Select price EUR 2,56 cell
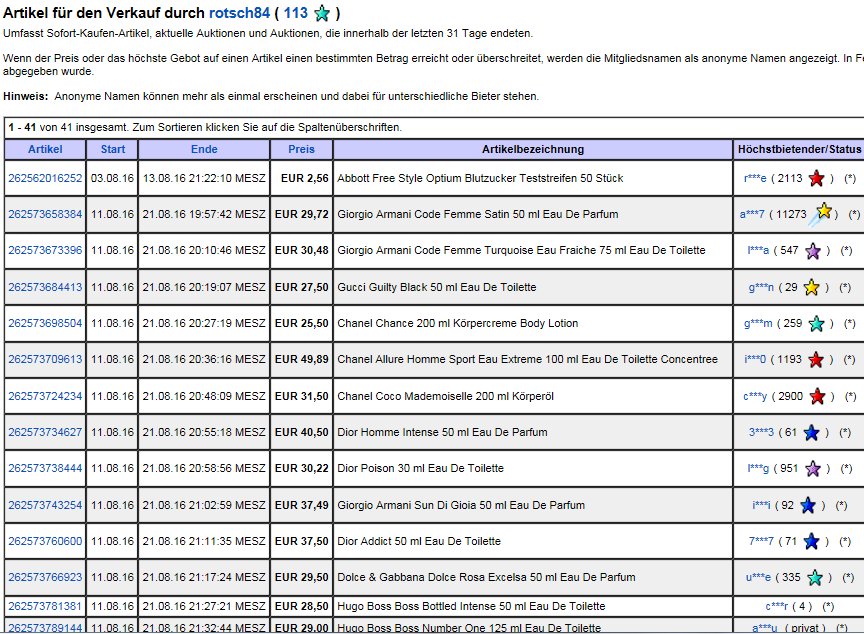864x634 pixels. point(301,178)
